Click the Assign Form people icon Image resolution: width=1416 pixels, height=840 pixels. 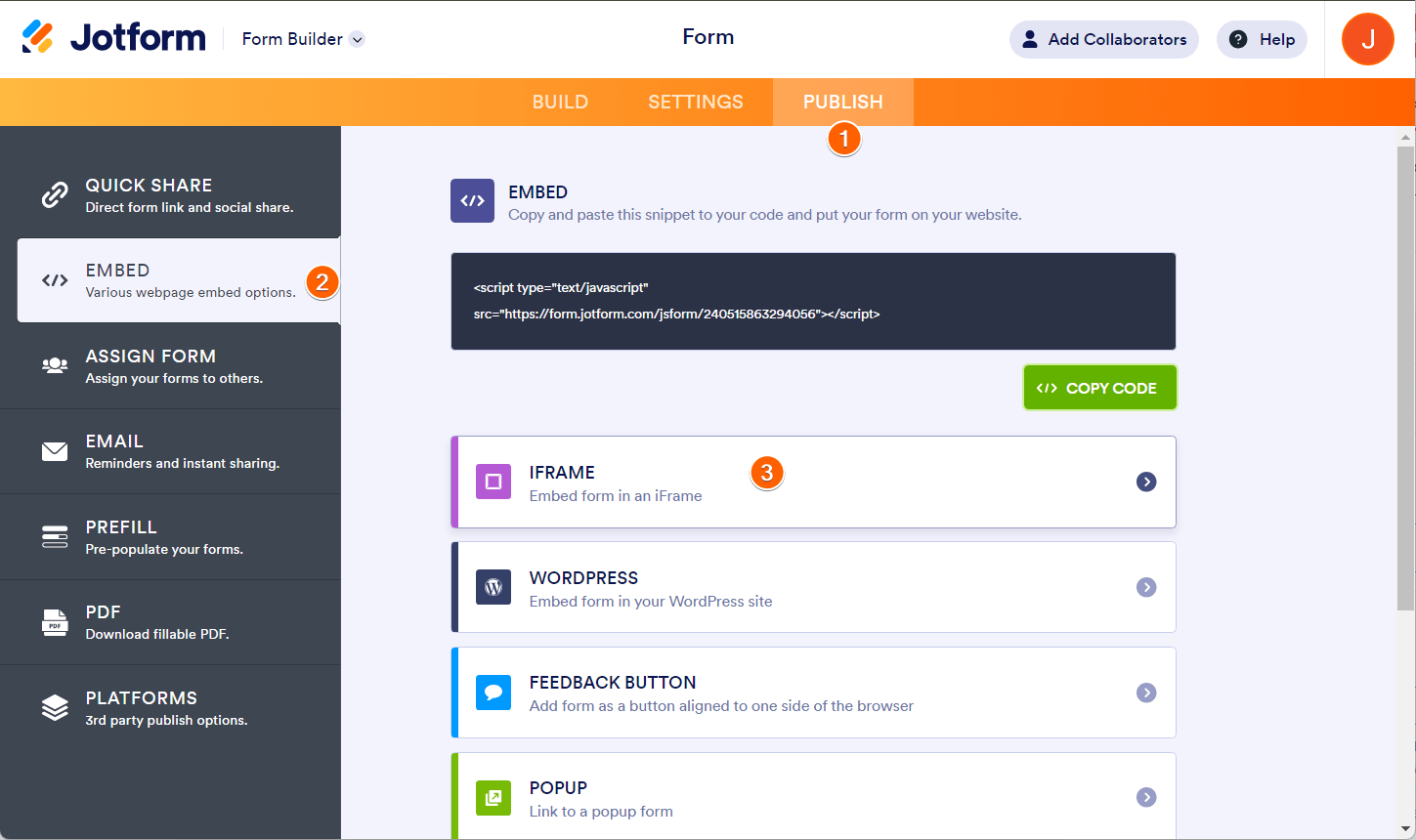point(55,365)
